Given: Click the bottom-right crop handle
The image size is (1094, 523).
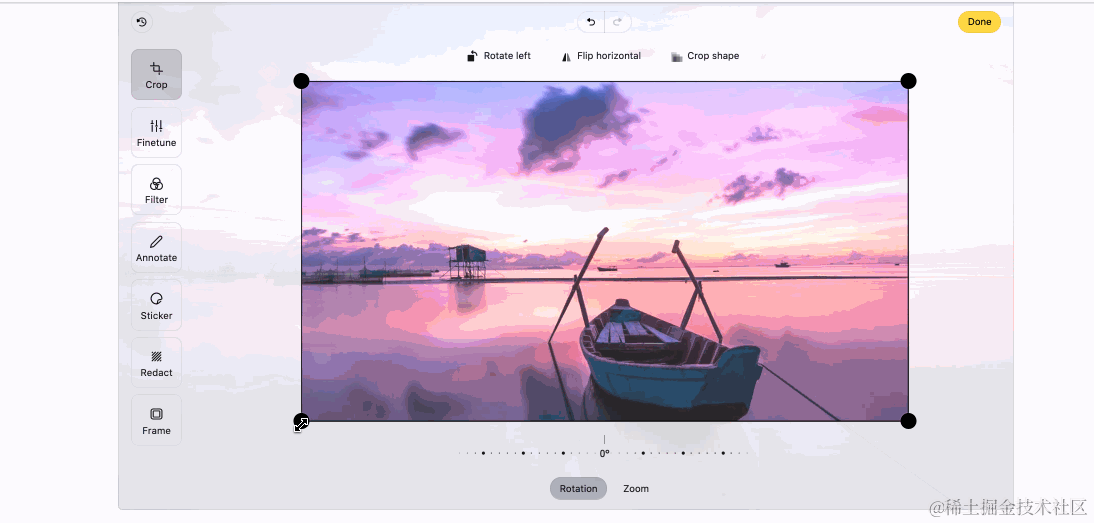Looking at the screenshot, I should click(908, 421).
